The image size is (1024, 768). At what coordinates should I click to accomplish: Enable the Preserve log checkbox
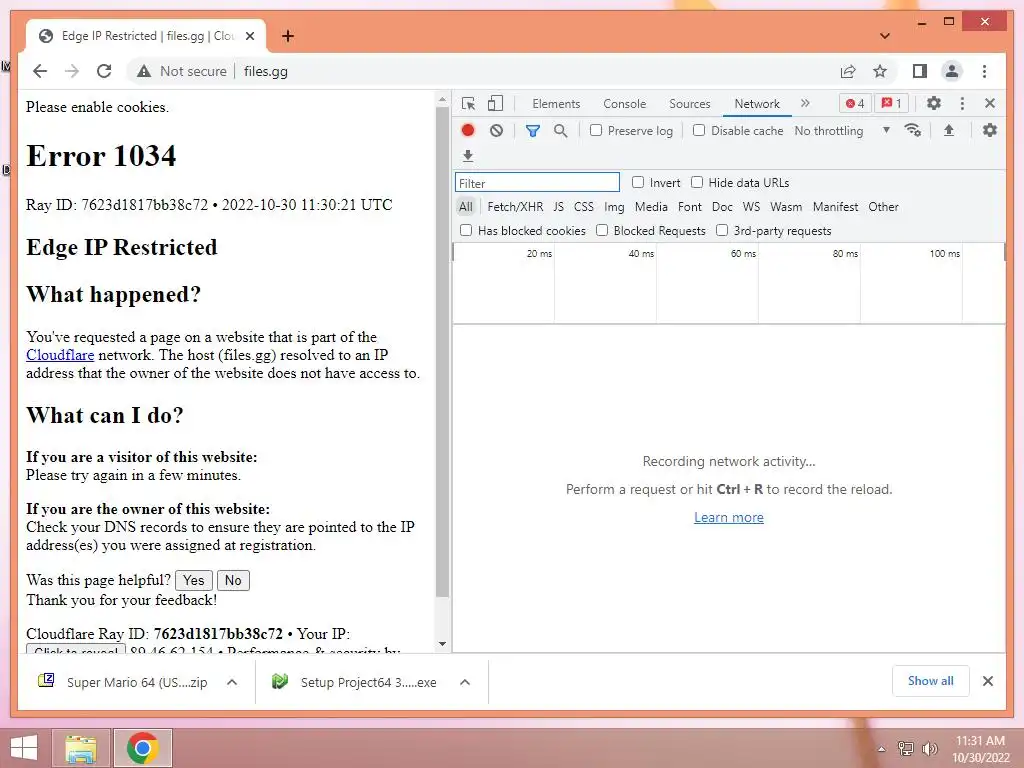coord(596,130)
